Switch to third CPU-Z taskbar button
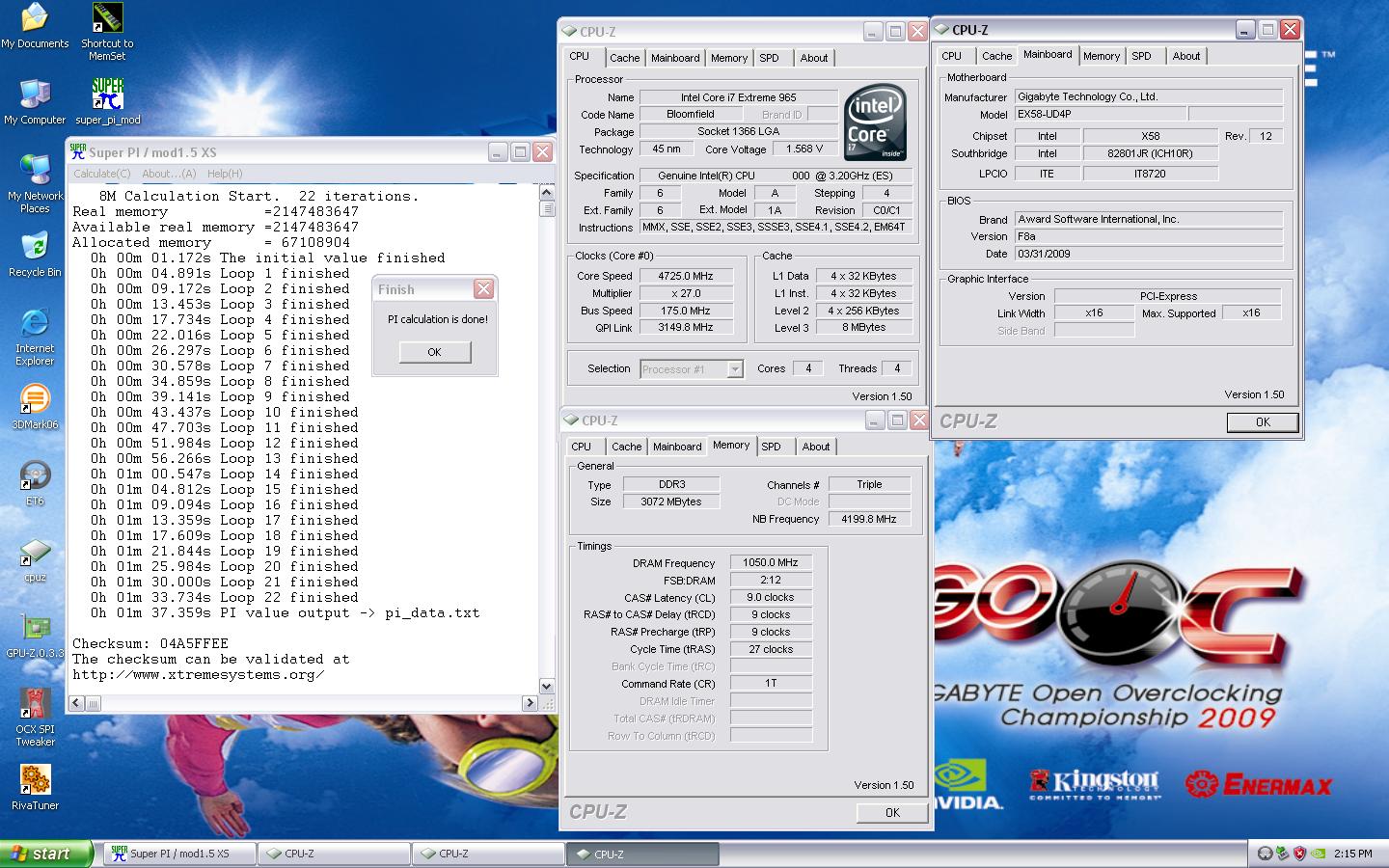1389x868 pixels. click(642, 854)
